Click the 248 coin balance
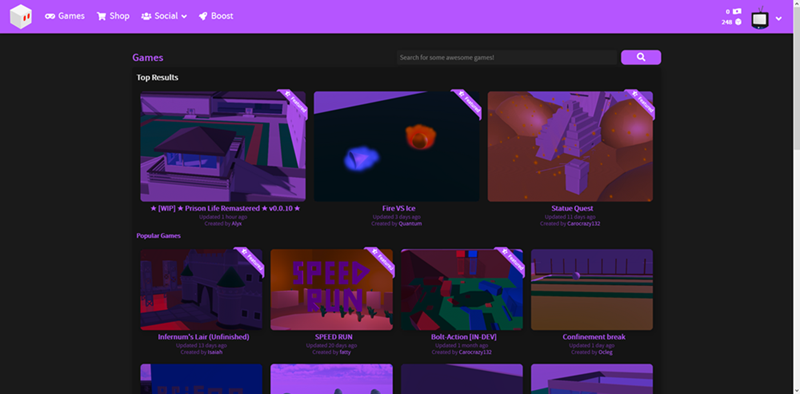The height and width of the screenshot is (394, 800). coord(727,22)
